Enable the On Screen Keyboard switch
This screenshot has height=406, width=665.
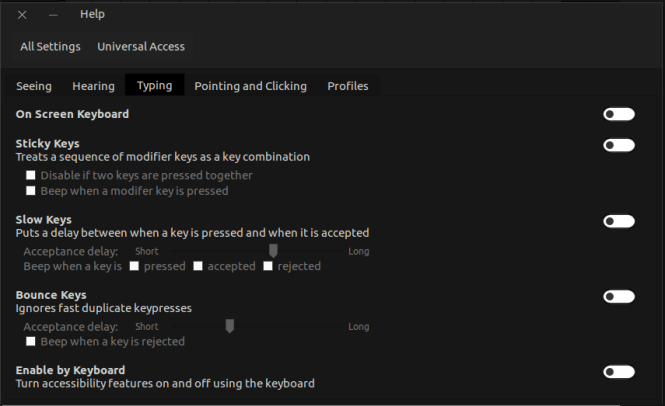(x=618, y=114)
